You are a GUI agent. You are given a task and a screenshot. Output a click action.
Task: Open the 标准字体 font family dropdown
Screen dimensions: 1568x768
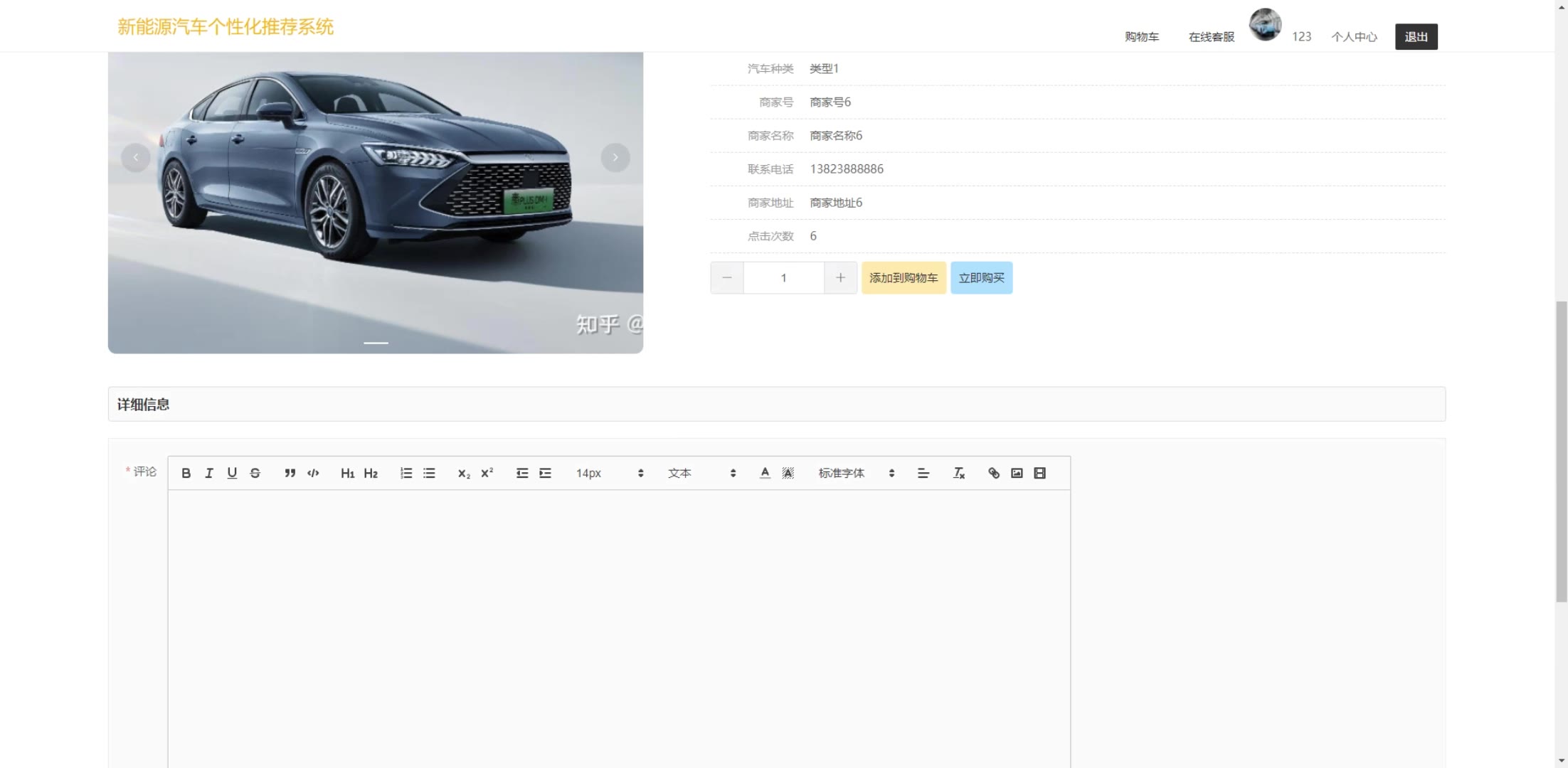click(856, 473)
